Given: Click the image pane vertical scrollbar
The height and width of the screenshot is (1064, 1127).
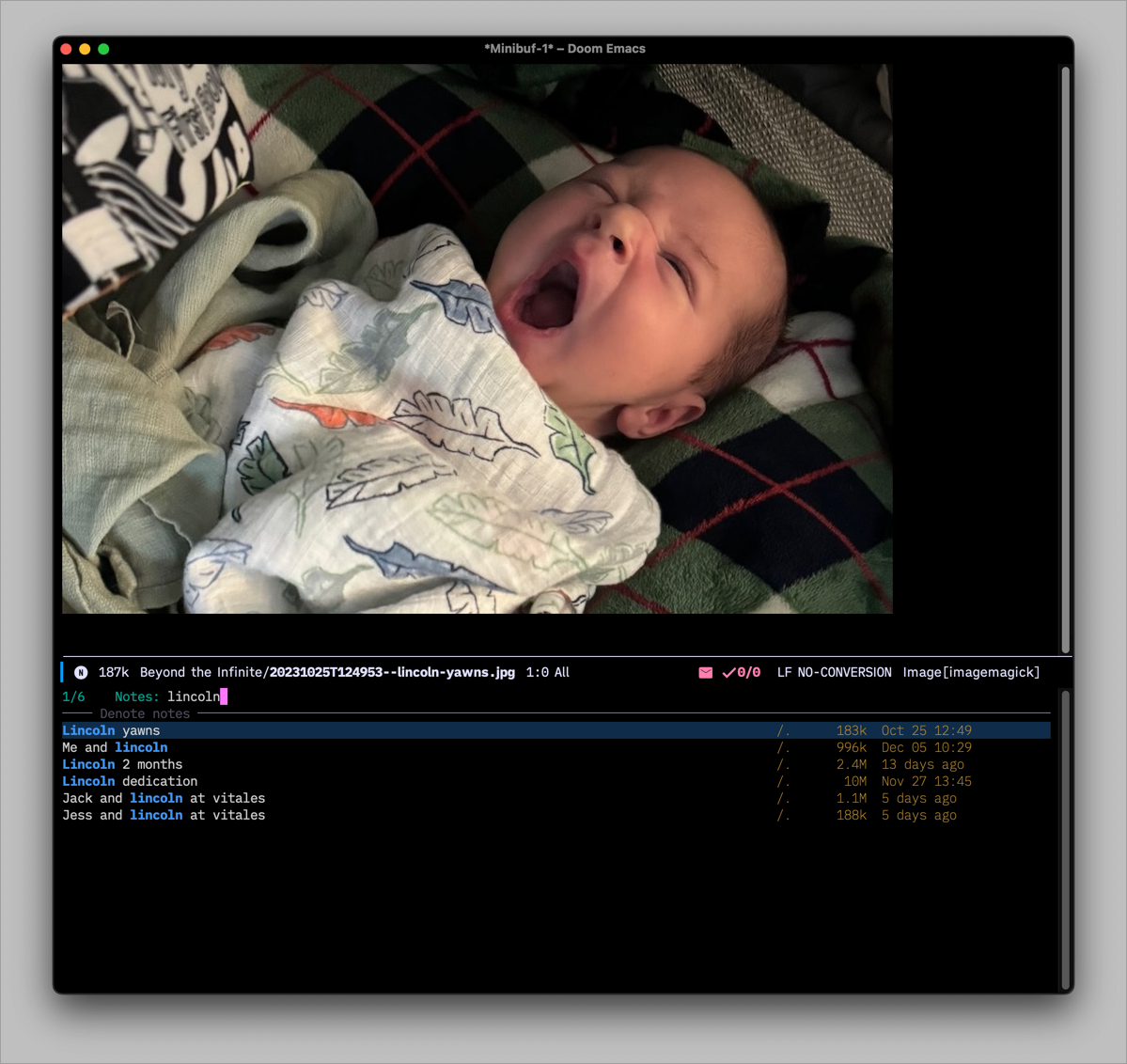Looking at the screenshot, I should click(x=1065, y=357).
